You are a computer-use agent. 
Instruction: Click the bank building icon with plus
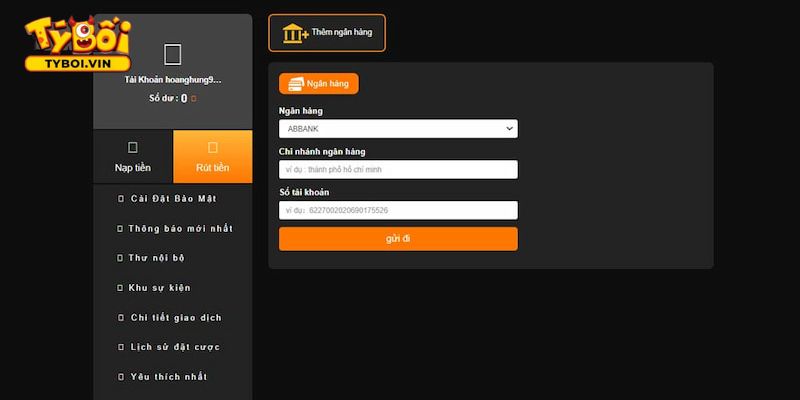pos(295,33)
